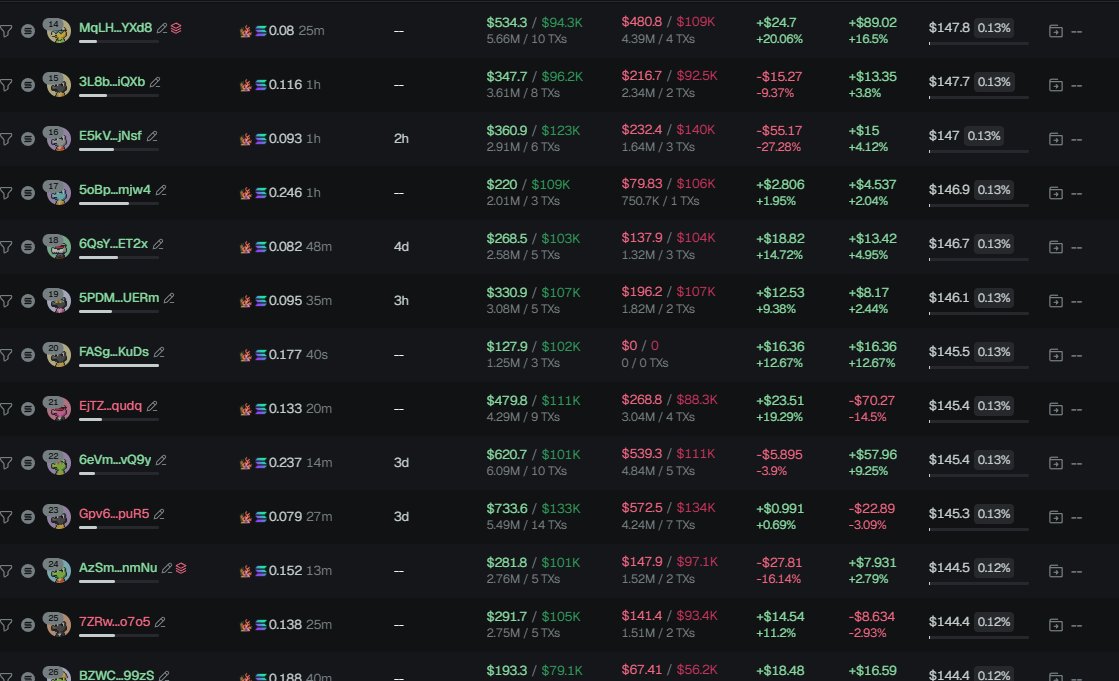Click the stacked layers icon beside AzSm...nmNu

click(181, 568)
